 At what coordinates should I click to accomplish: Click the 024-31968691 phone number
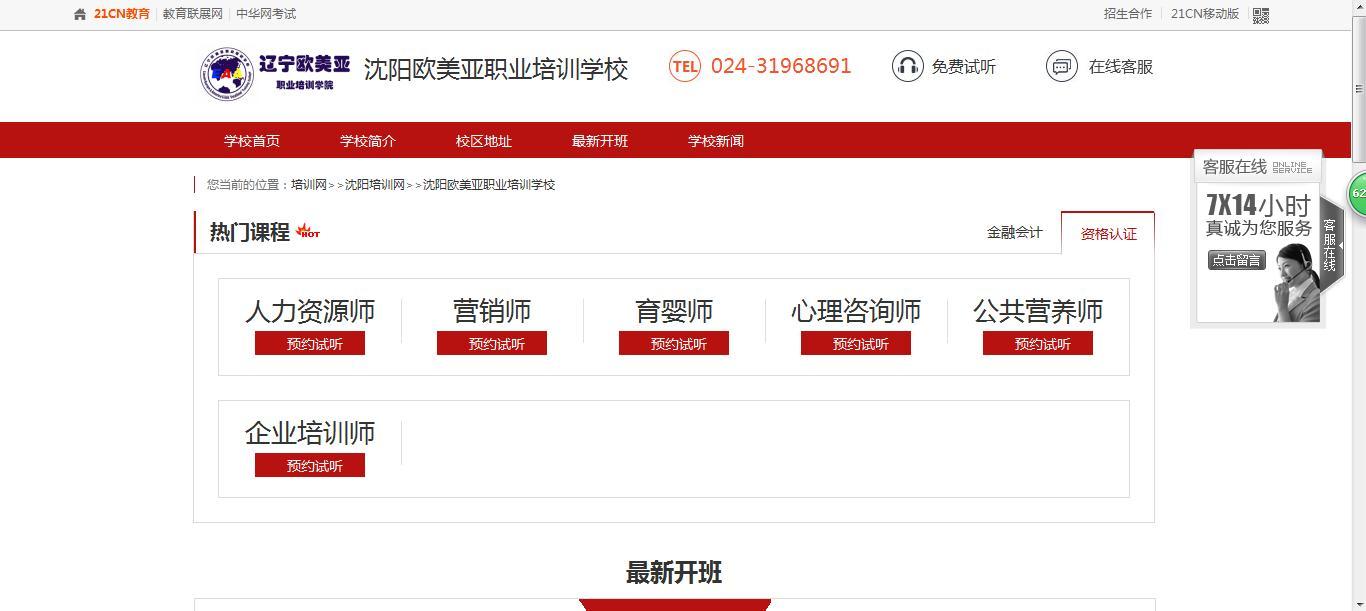pyautogui.click(x=781, y=66)
